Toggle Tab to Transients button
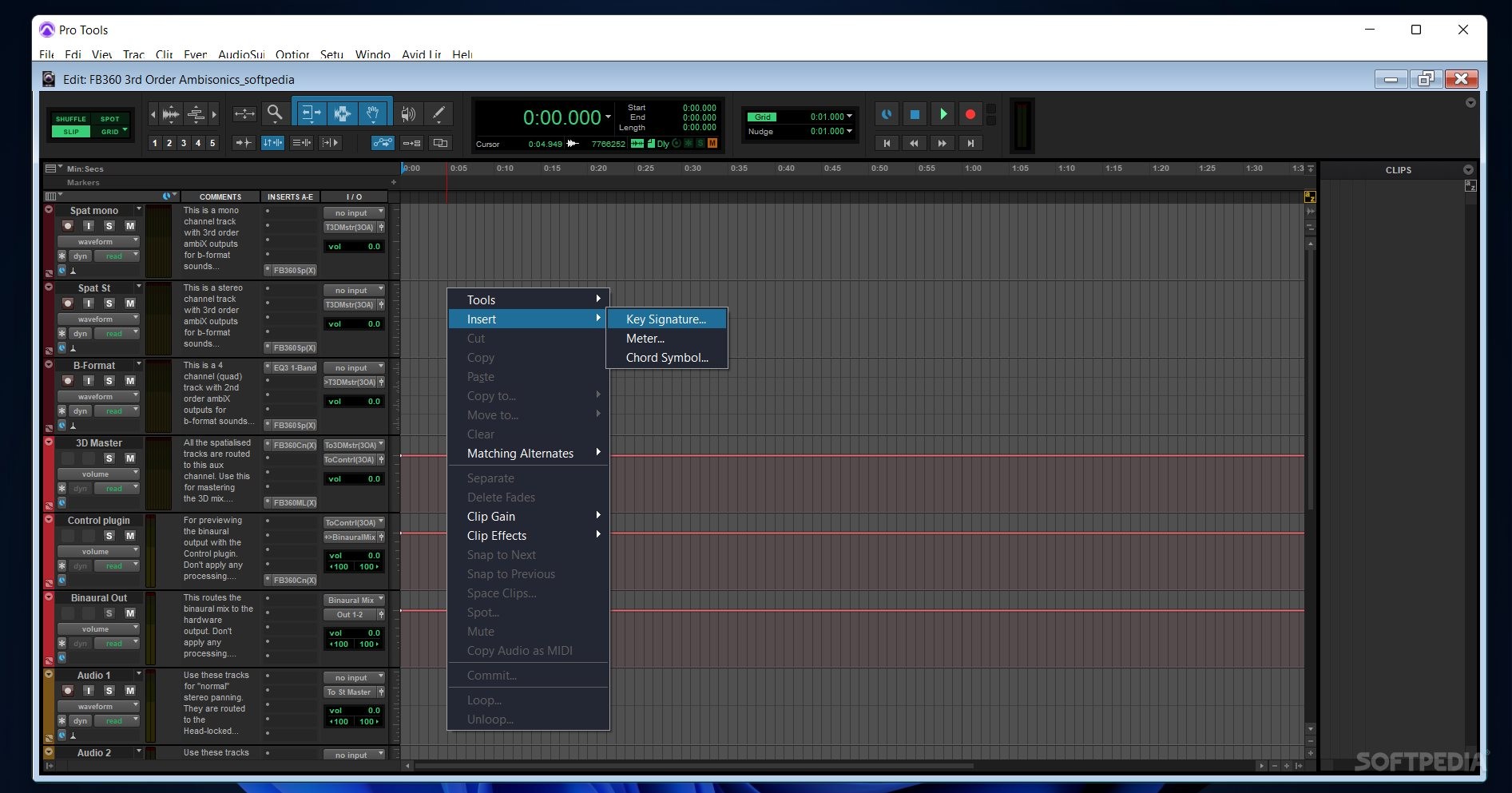Image resolution: width=1512 pixels, height=793 pixels. coord(243,143)
